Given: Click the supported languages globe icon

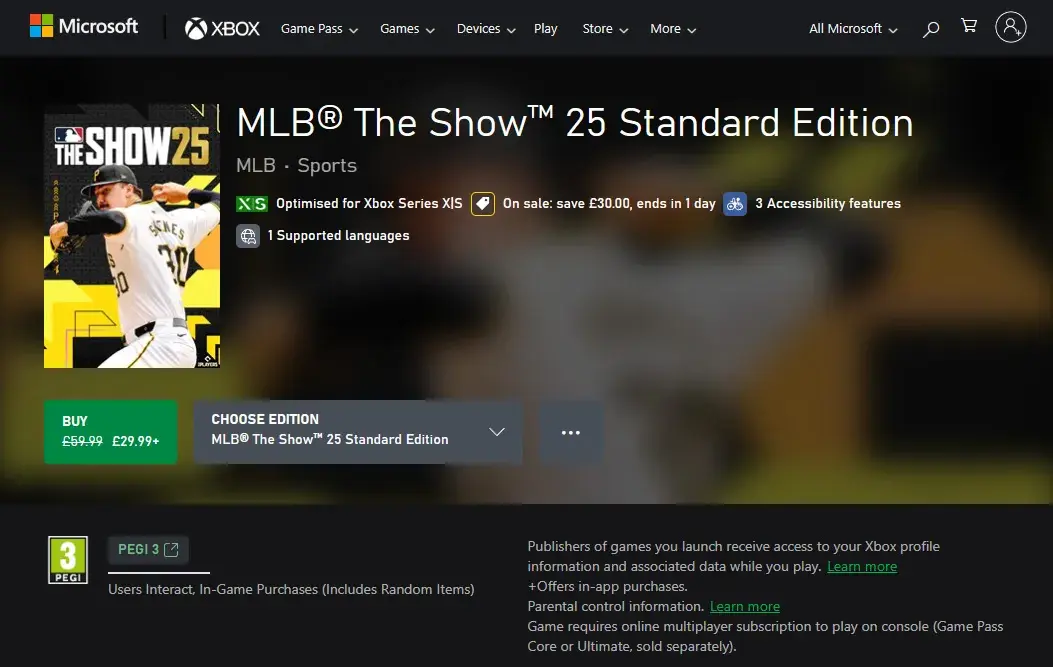Looking at the screenshot, I should [248, 236].
